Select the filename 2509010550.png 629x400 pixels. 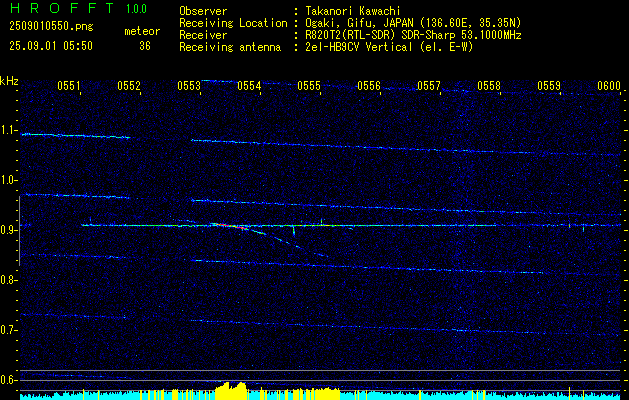click(x=51, y=27)
